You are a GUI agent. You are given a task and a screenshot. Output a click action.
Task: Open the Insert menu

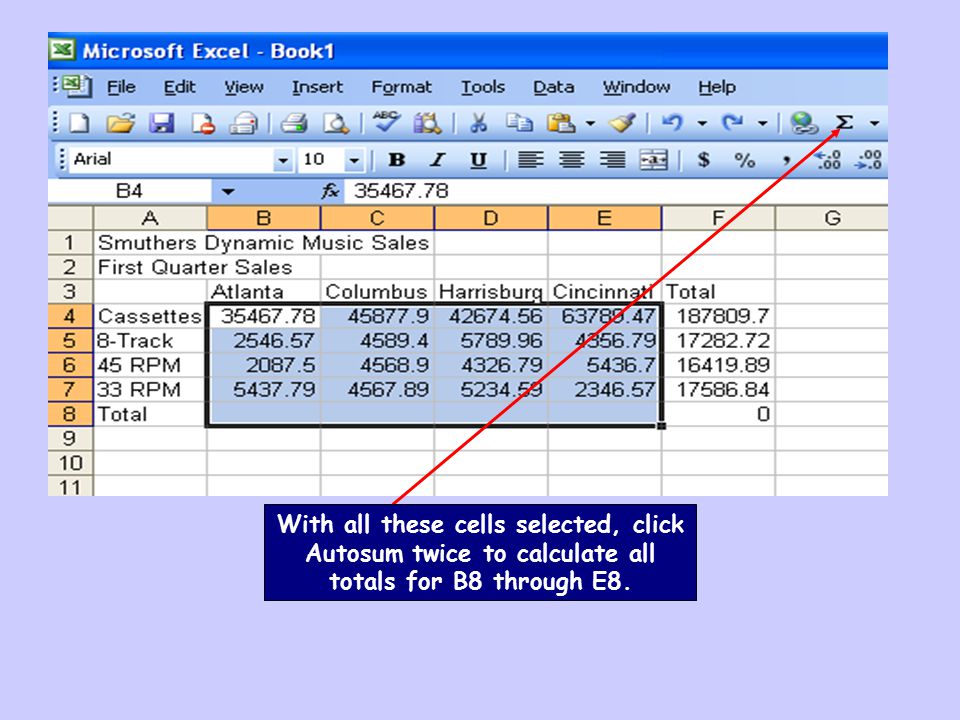317,87
